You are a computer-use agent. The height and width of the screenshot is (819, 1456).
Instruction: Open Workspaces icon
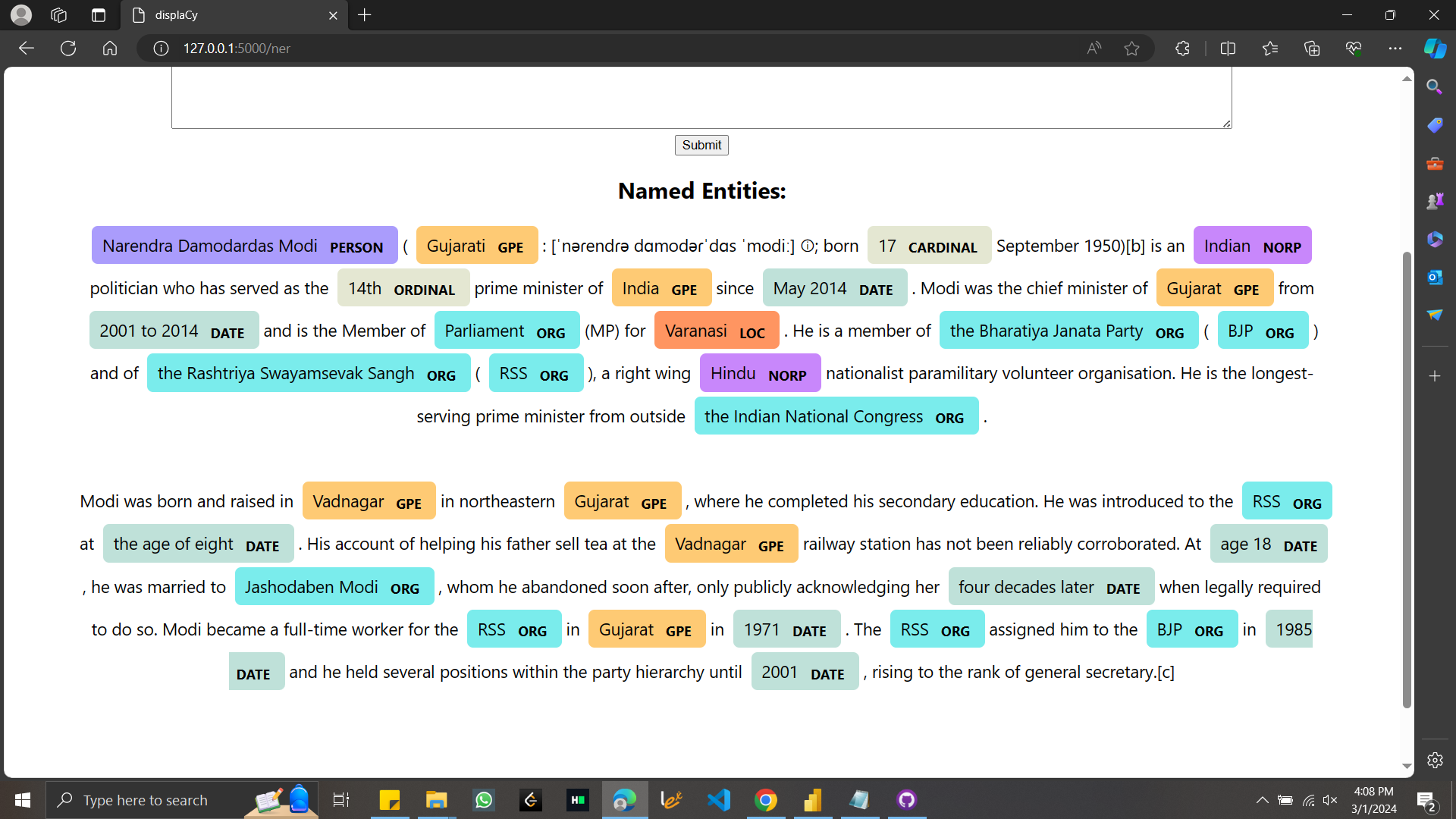tap(59, 15)
